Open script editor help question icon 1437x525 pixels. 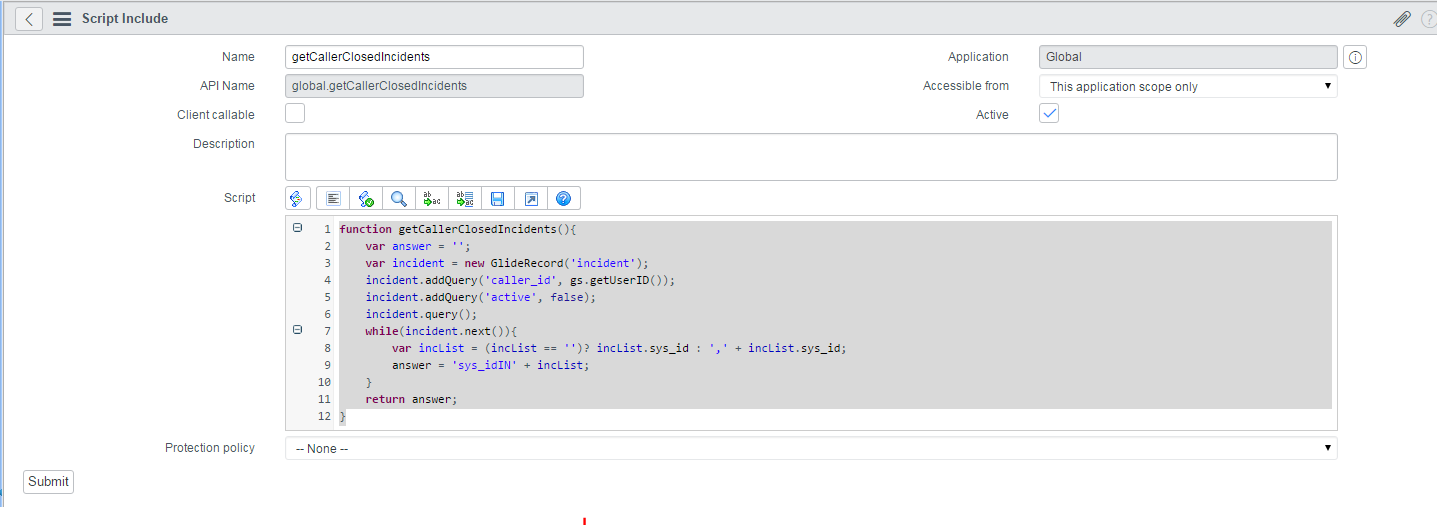tap(563, 198)
